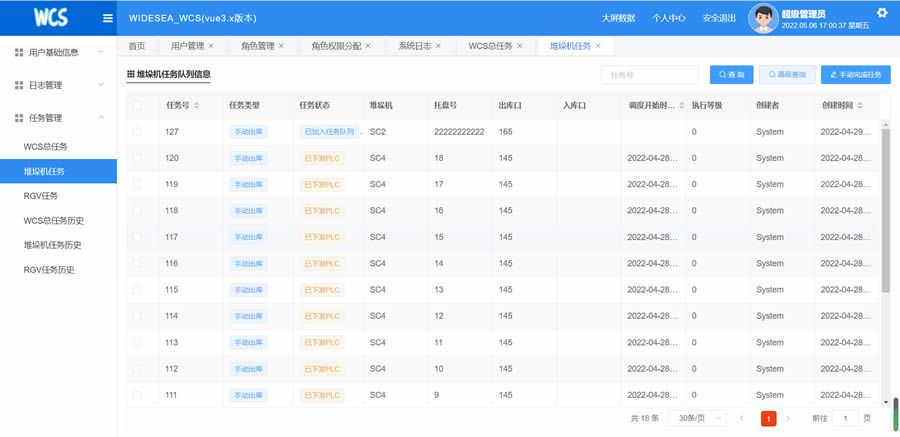Viewport: 900px width, 437px height.
Task: Sort by 调度开始时间 column arrows
Action: 681,106
